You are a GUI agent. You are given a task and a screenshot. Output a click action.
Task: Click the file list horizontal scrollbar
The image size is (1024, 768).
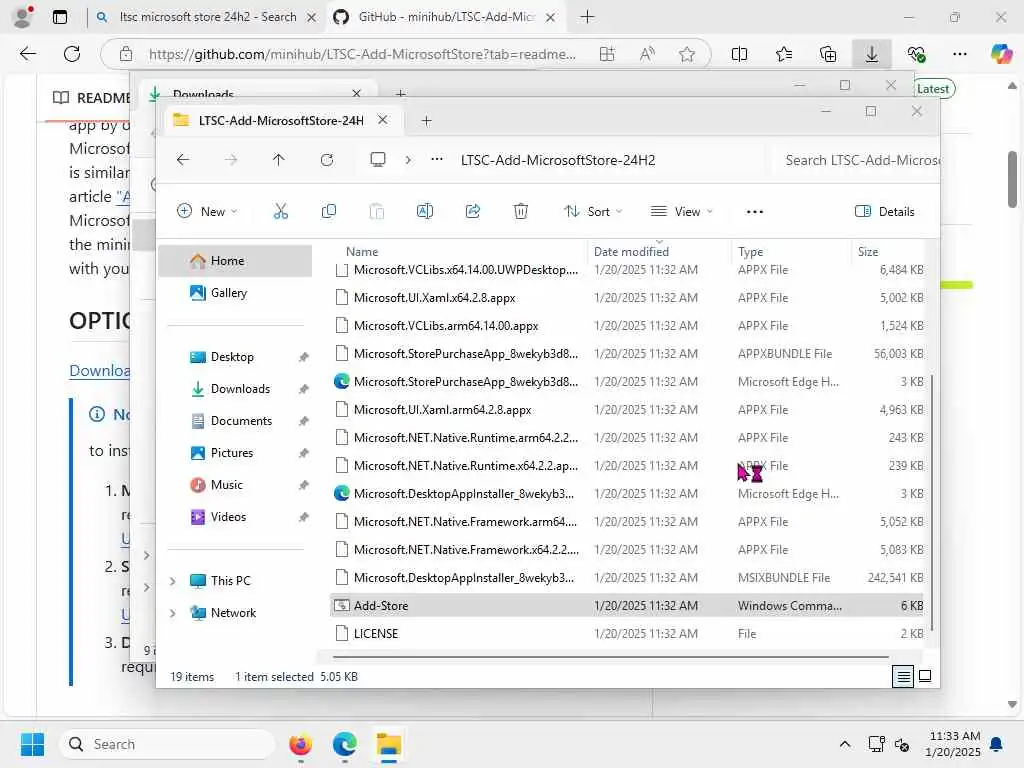(611, 656)
